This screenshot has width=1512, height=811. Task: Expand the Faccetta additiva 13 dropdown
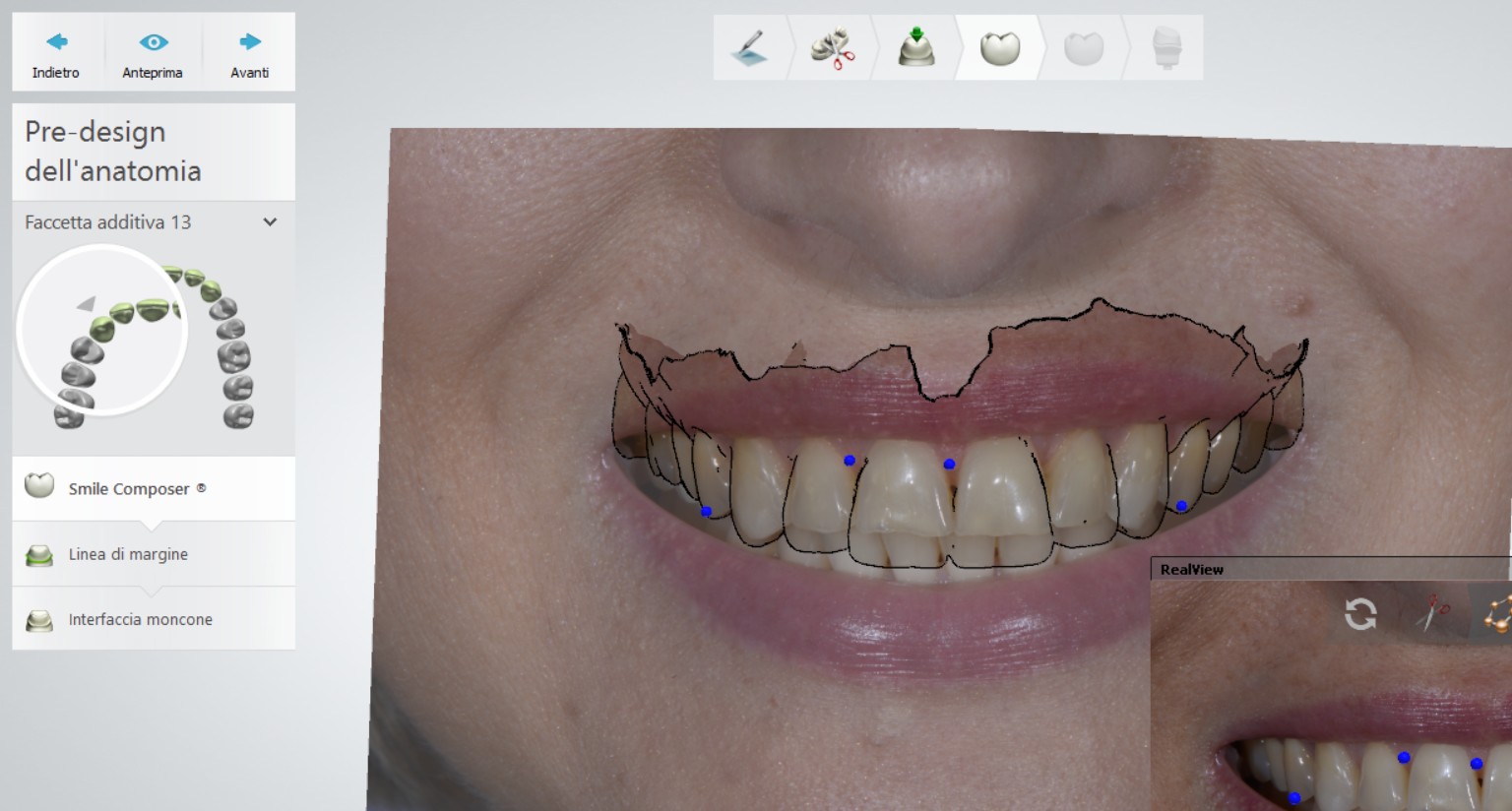coord(270,222)
